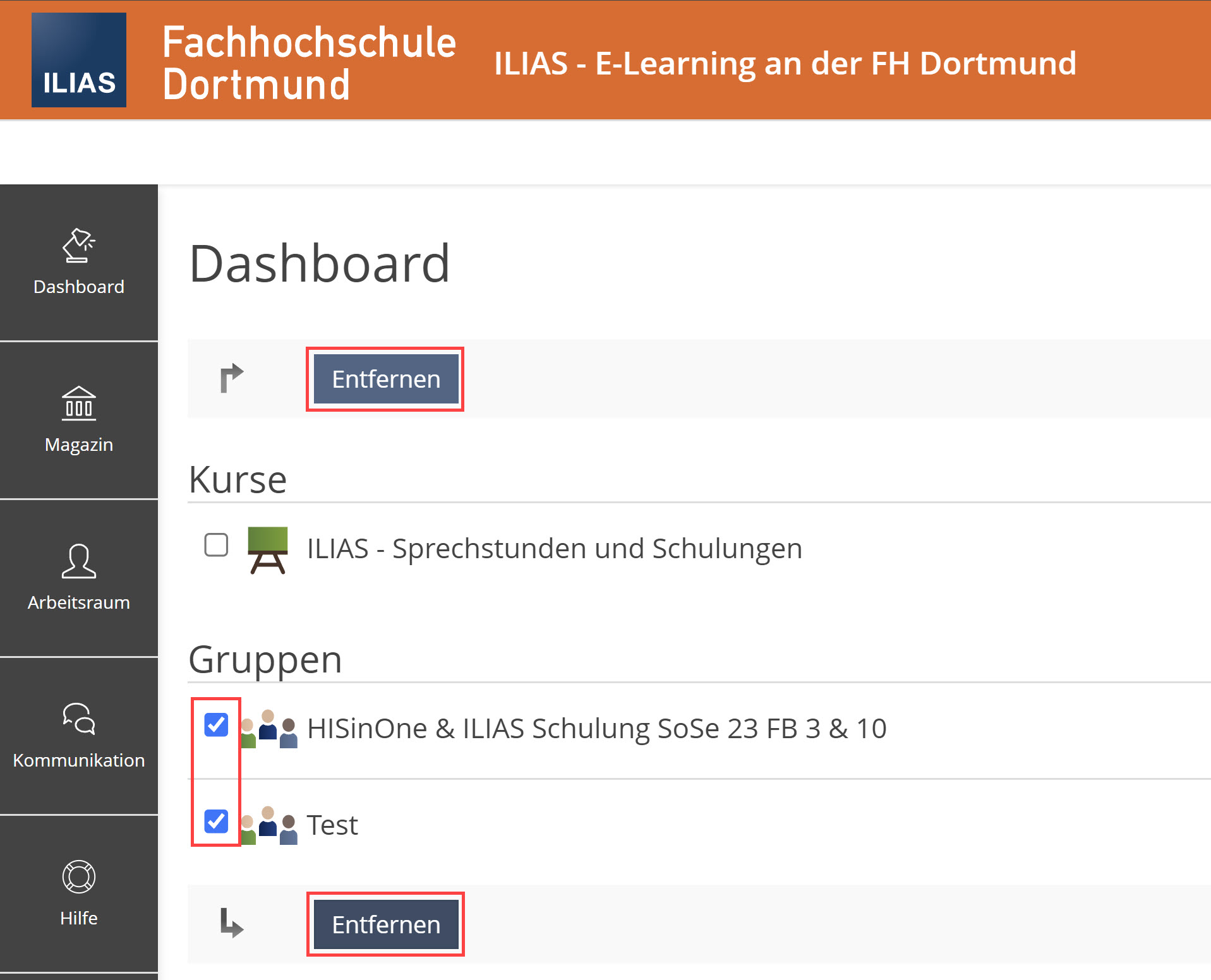Click the course easel icon for ILIAS Sprechstunden
The image size is (1211, 980).
(x=268, y=550)
